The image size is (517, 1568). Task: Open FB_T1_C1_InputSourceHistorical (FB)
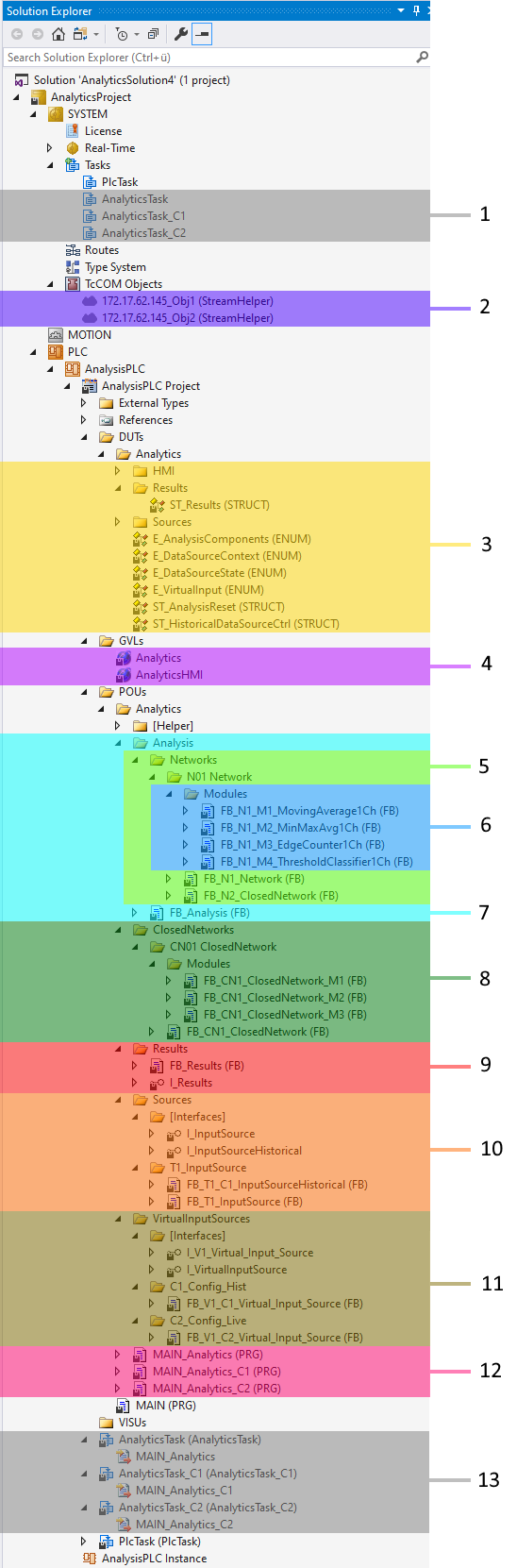pos(277,1185)
